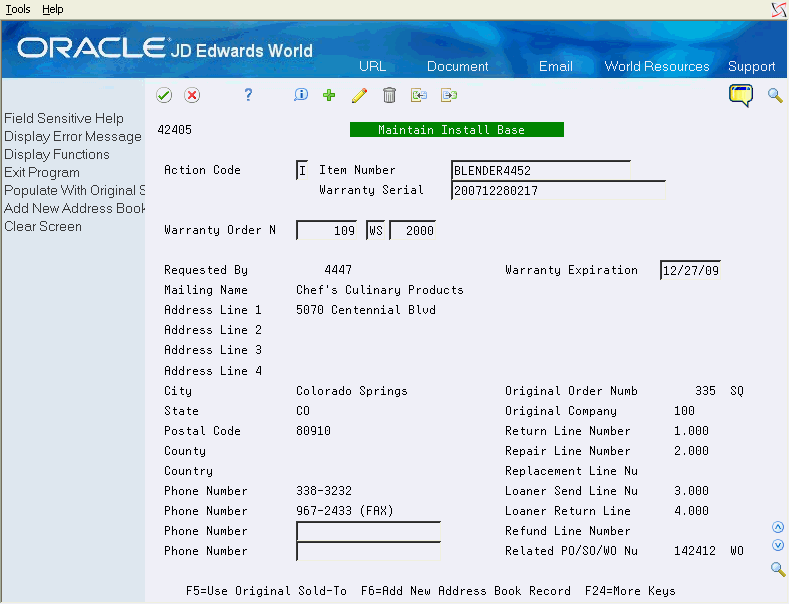Open the yellow chat bubble icon
The width and height of the screenshot is (789, 604).
(741, 95)
